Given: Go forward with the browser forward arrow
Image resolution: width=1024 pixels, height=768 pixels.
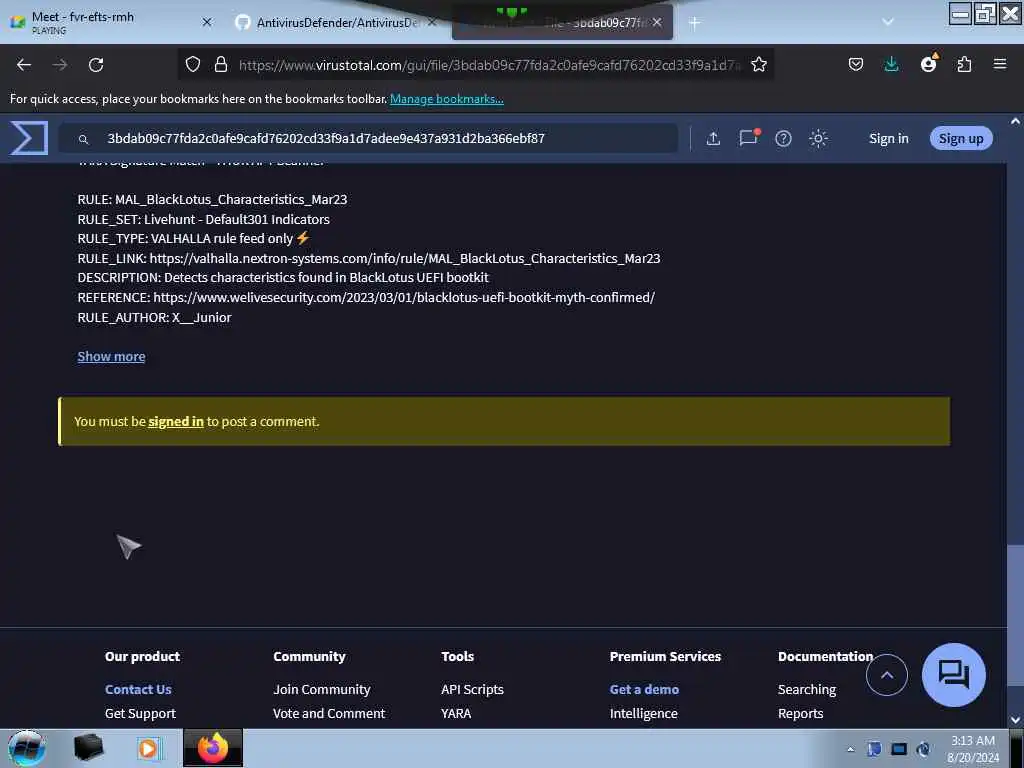Looking at the screenshot, I should click(x=60, y=65).
